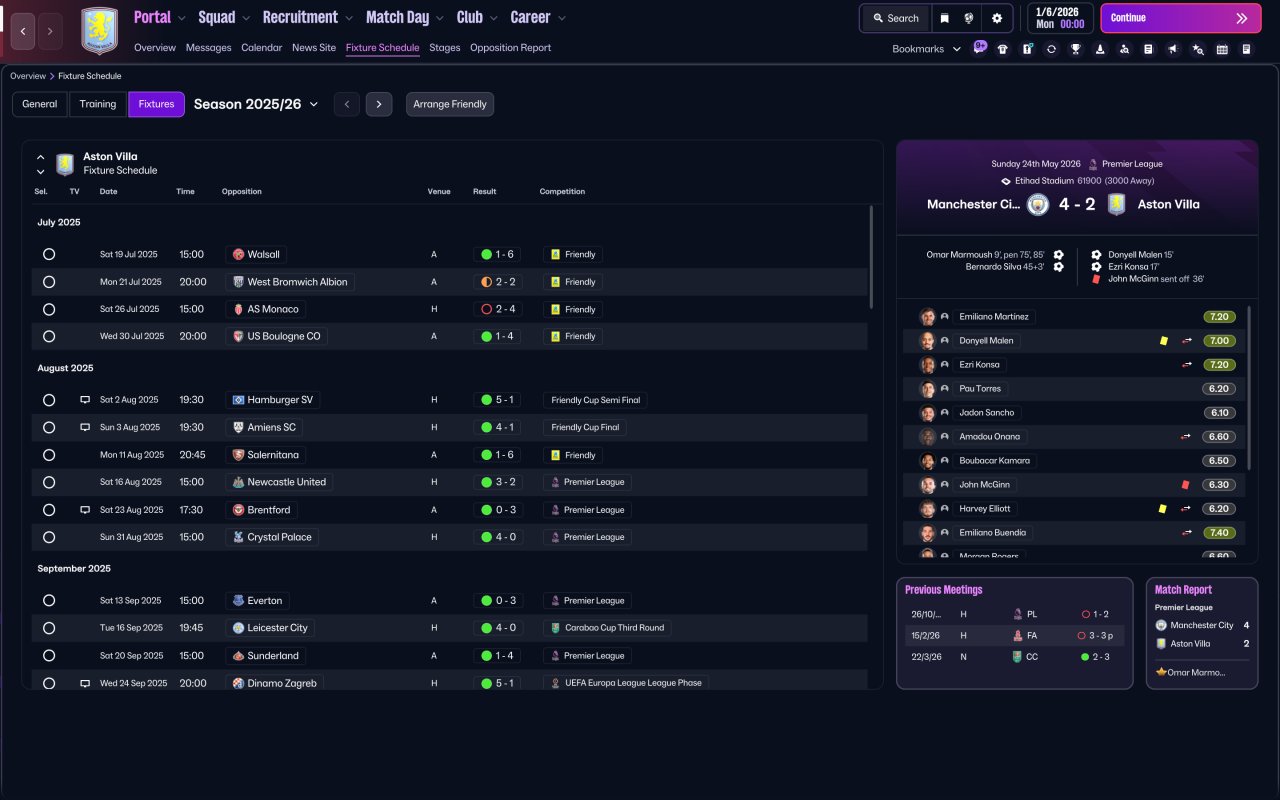Click the TV icon on Brentford row
Viewport: 1280px width, 800px height.
(x=85, y=510)
